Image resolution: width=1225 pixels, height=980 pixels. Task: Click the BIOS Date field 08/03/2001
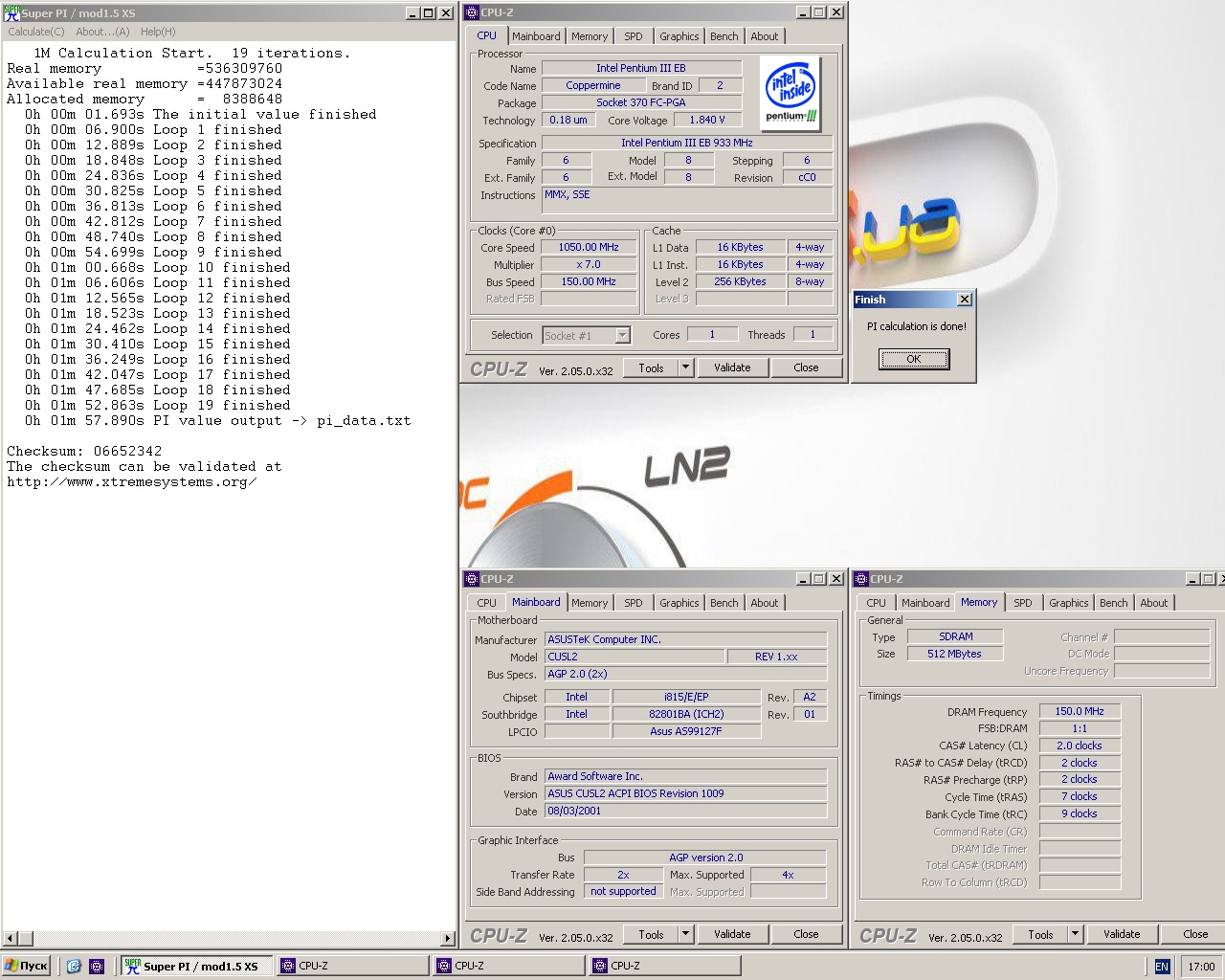(x=686, y=811)
